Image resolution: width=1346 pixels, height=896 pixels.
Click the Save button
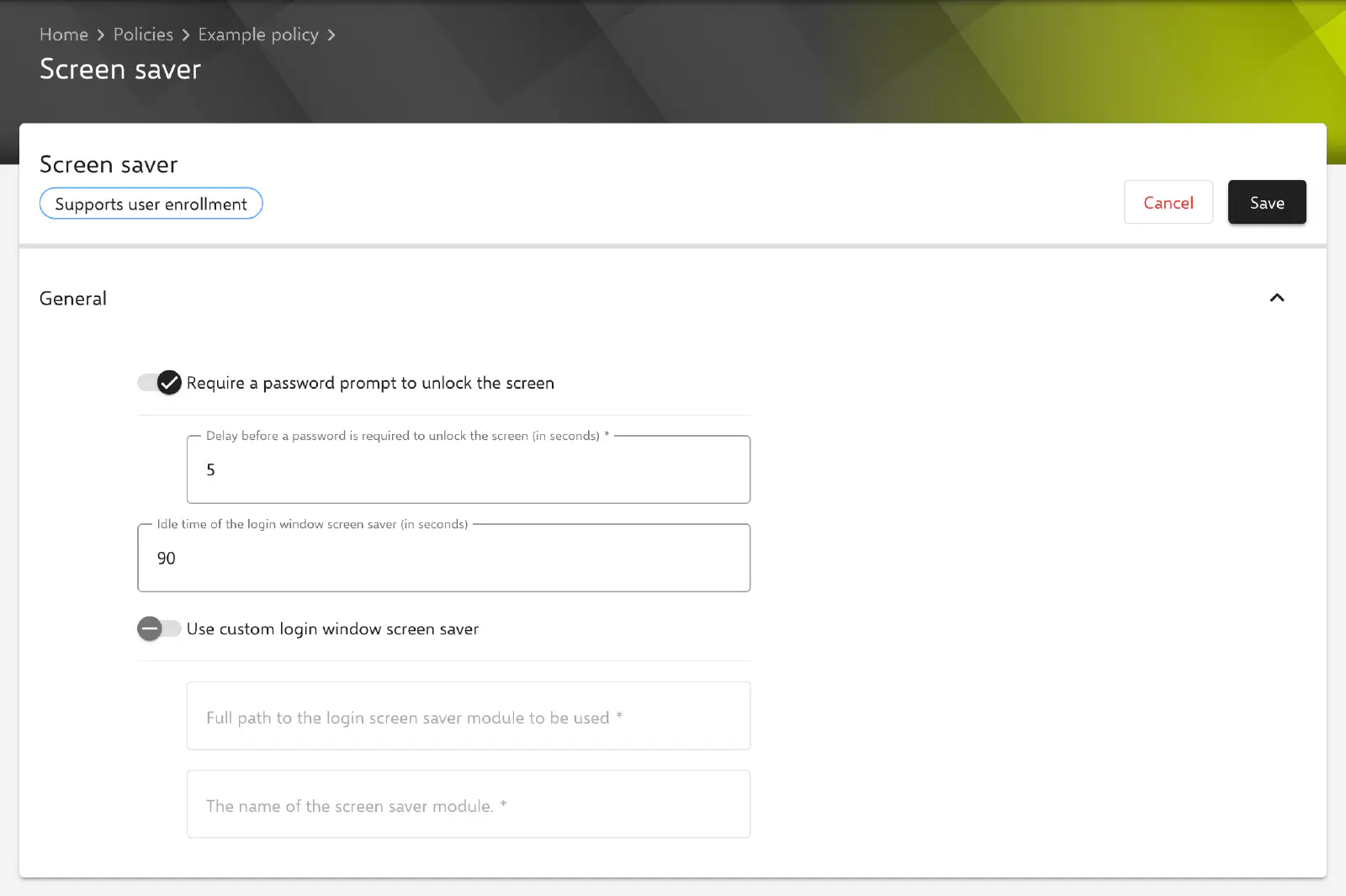1267,203
